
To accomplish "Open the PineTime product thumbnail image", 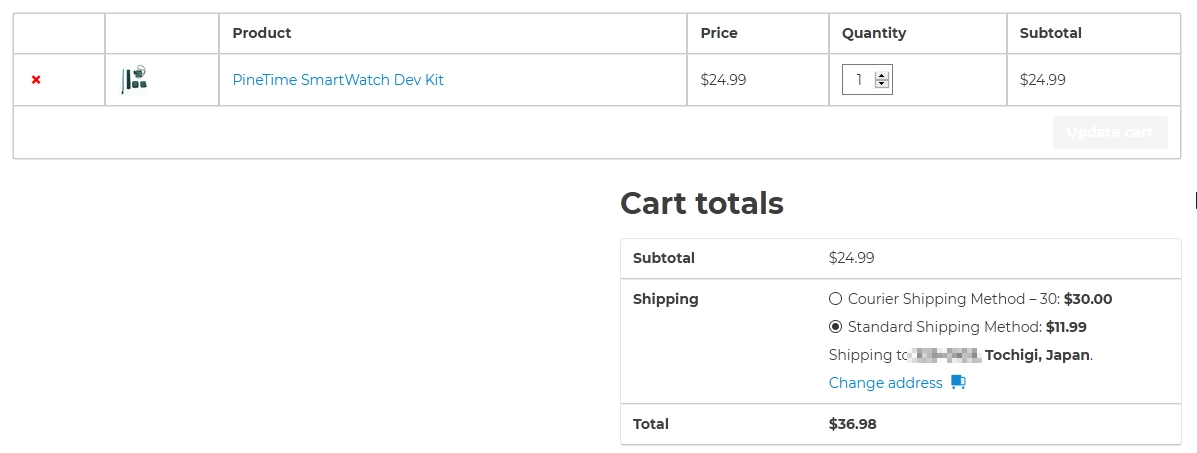I will coord(135,80).
